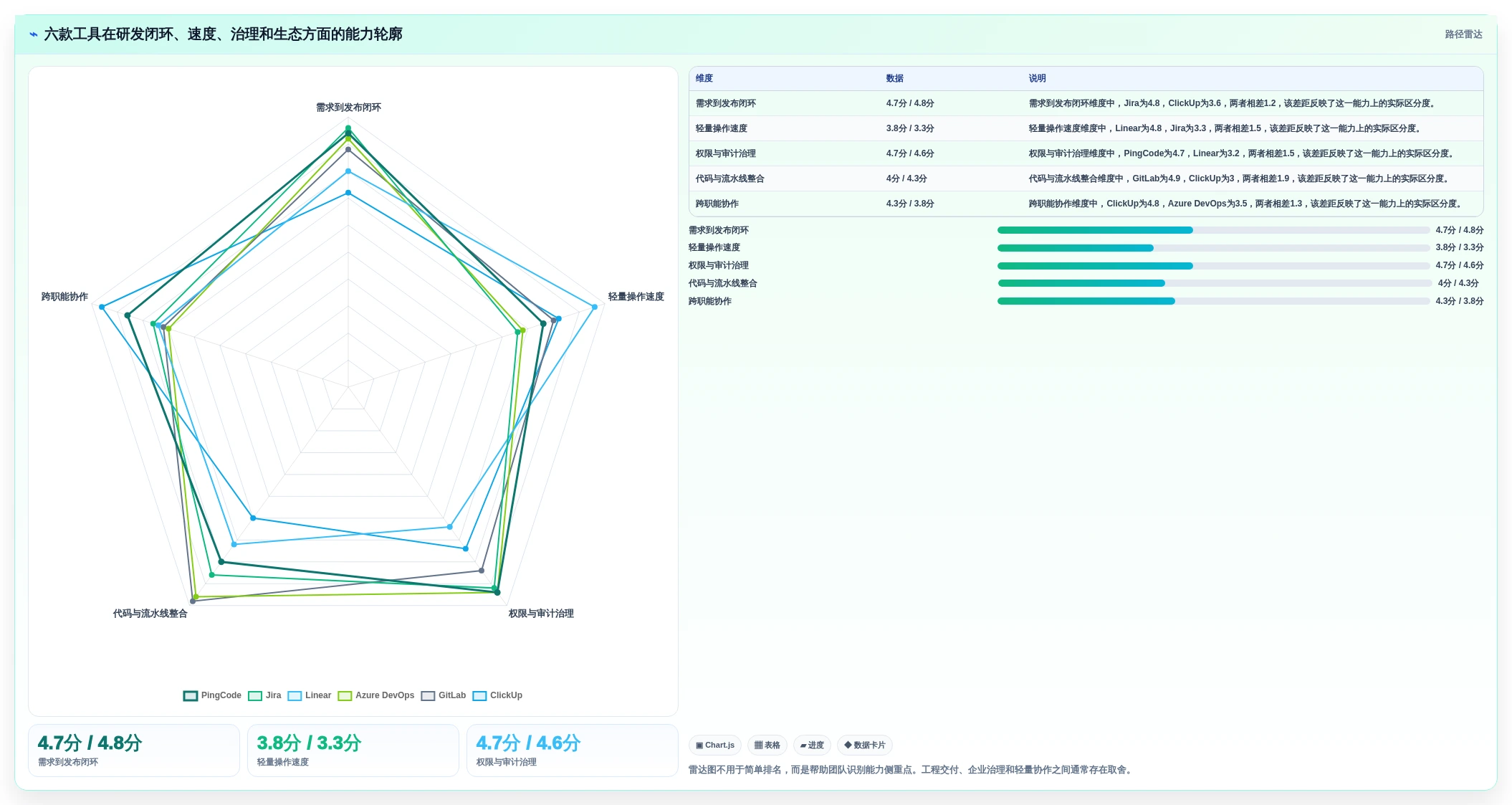Click progress bar for 跨职能协作
Image resolution: width=1512 pixels, height=805 pixels.
click(x=1213, y=301)
